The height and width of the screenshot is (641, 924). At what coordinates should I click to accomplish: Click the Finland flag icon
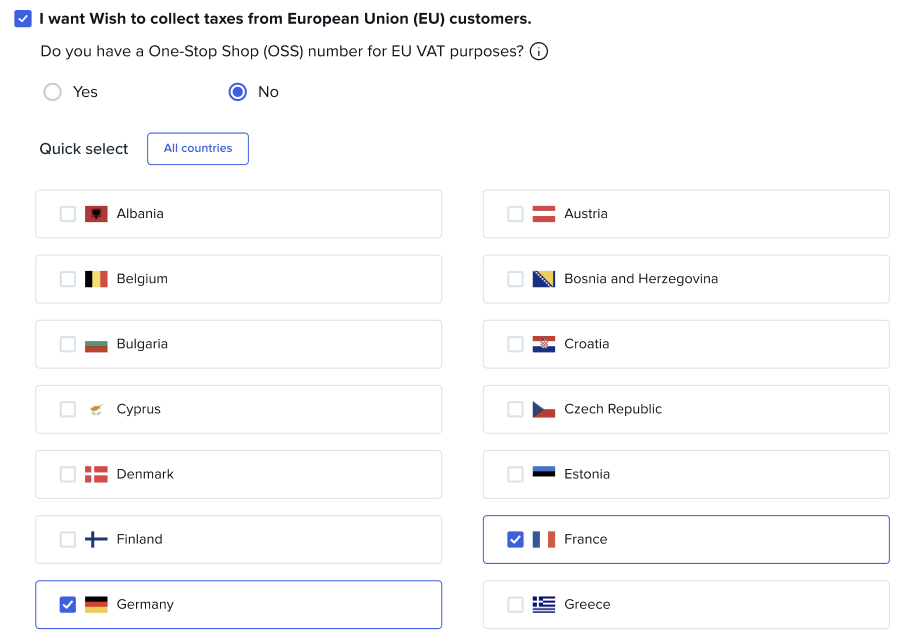tap(96, 539)
